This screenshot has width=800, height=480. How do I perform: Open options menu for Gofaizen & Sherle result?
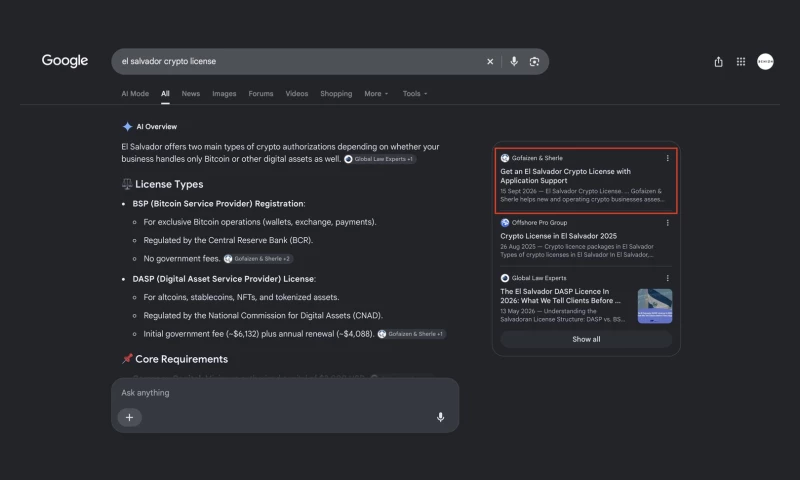point(667,158)
